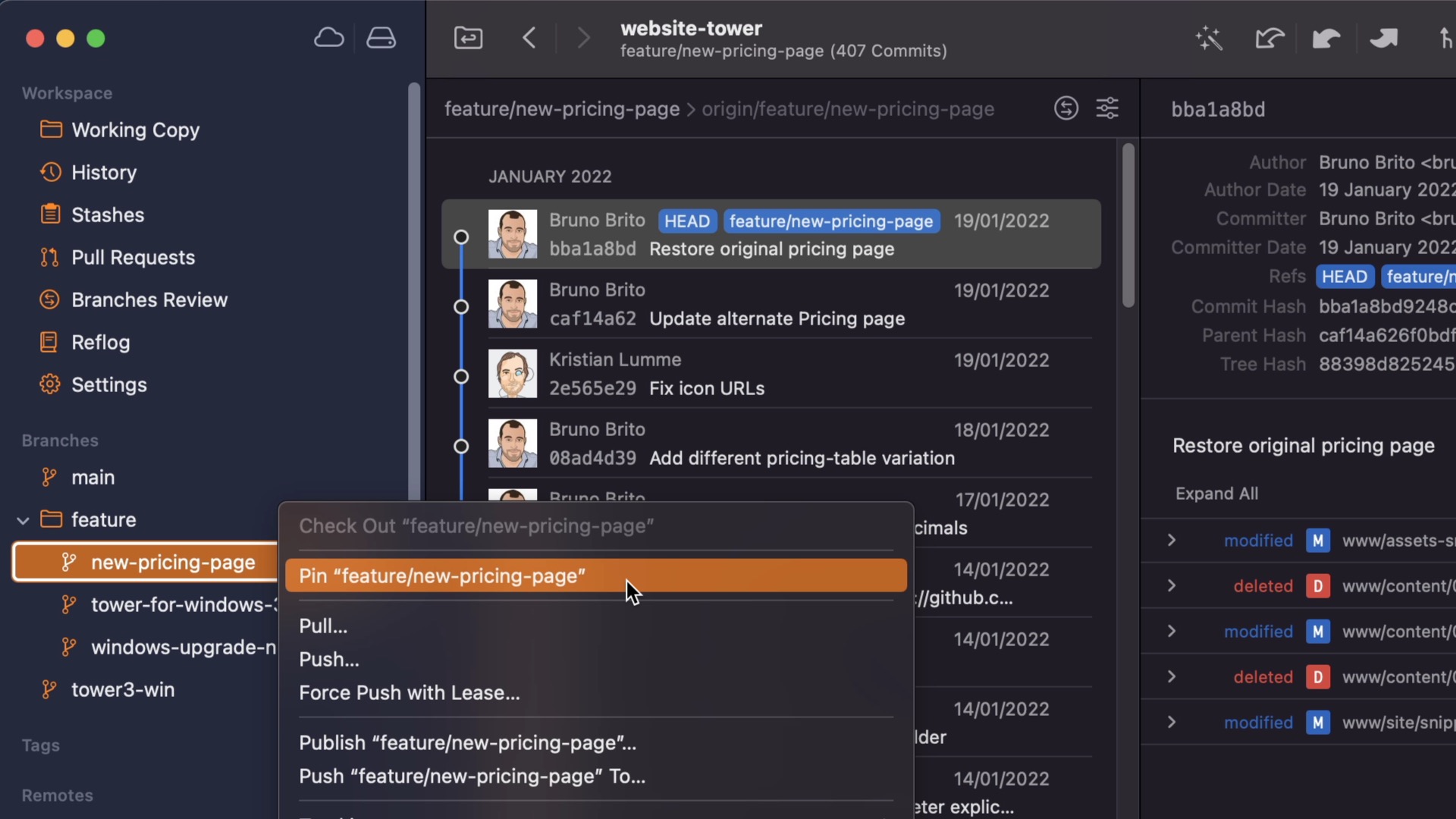Click Expand All in the commit details panel
The image size is (1456, 819).
pos(1217,493)
